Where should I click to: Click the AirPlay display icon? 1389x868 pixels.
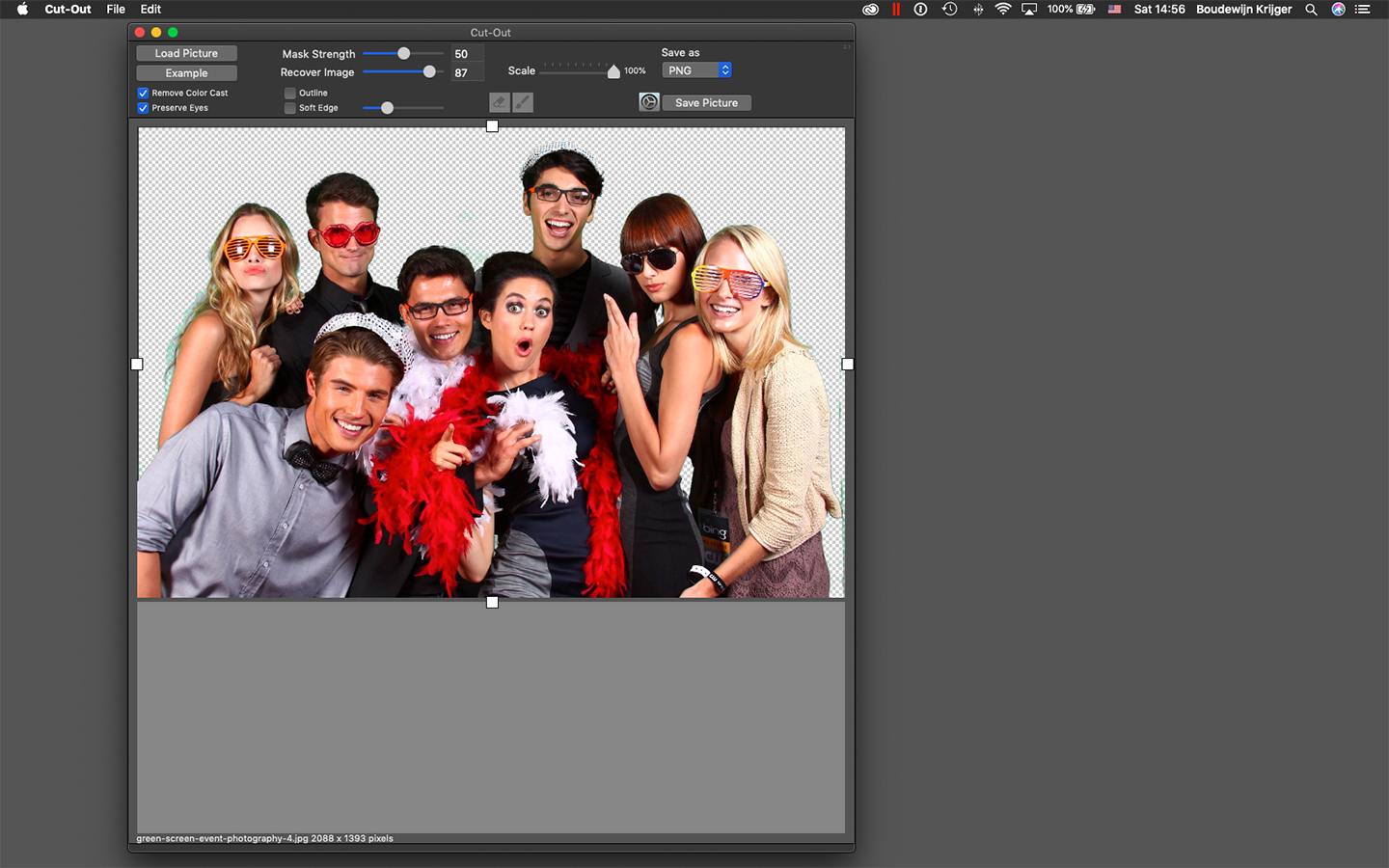pyautogui.click(x=1029, y=10)
